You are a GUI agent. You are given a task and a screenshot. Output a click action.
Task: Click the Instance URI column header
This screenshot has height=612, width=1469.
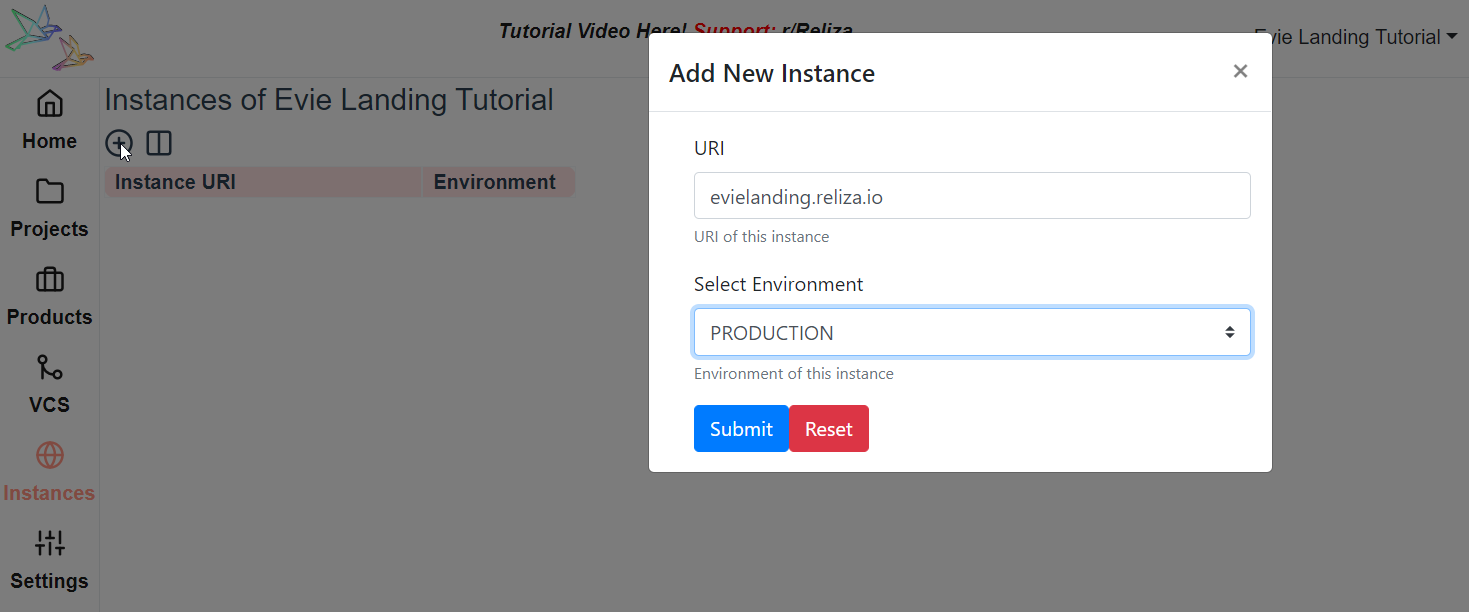175,181
